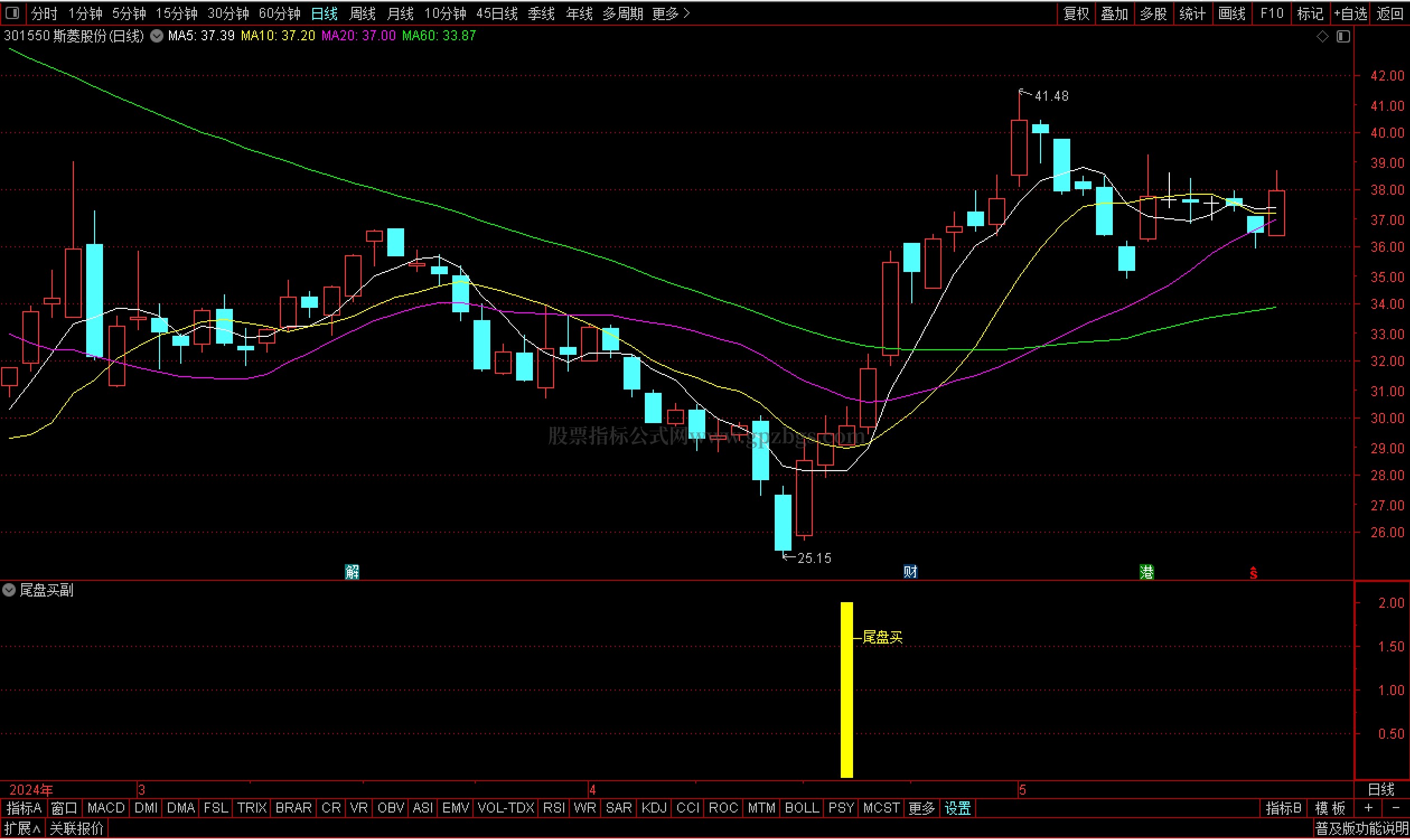Viewport: 1410px width, 840px height.
Task: Click the 窗口 window selector
Action: pyautogui.click(x=64, y=808)
